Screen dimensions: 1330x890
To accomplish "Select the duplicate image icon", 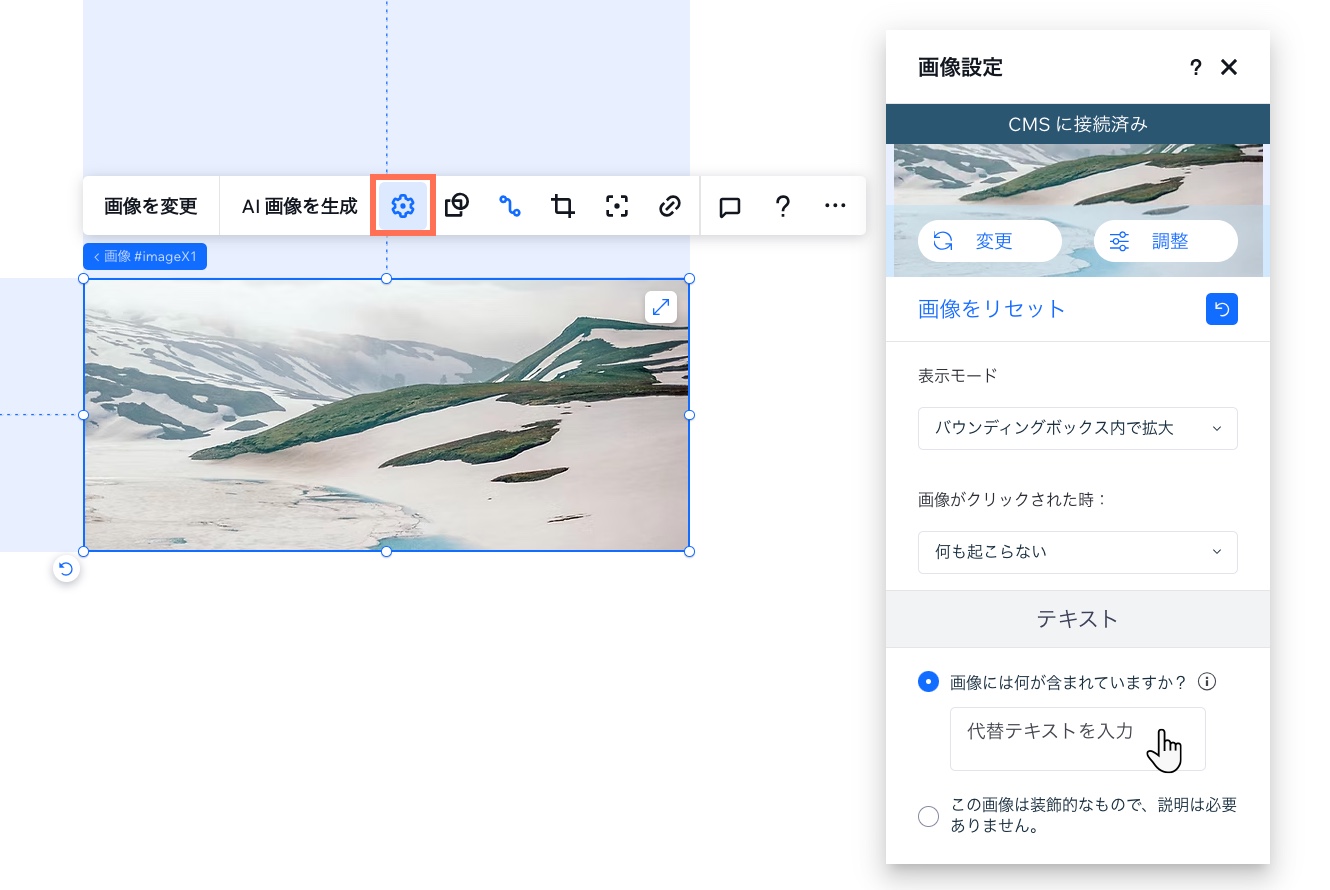I will tap(456, 205).
